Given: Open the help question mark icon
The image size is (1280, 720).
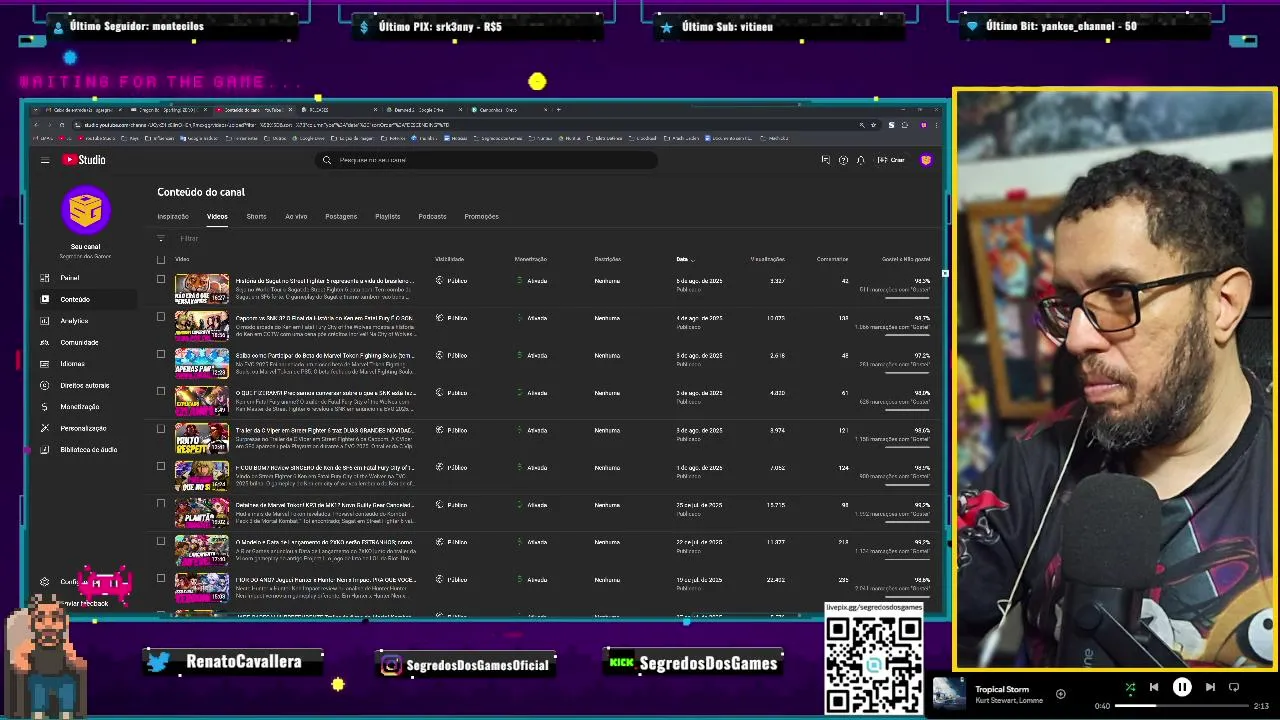Looking at the screenshot, I should coord(843,160).
